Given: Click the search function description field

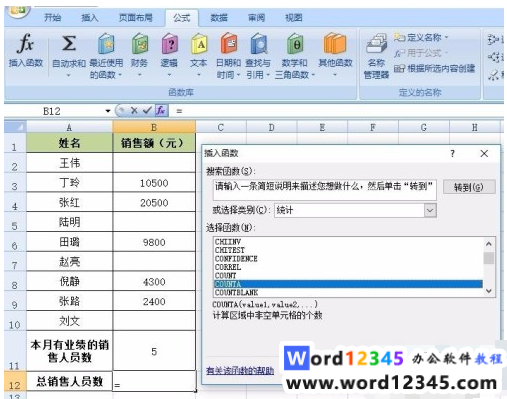Looking at the screenshot, I should click(324, 190).
